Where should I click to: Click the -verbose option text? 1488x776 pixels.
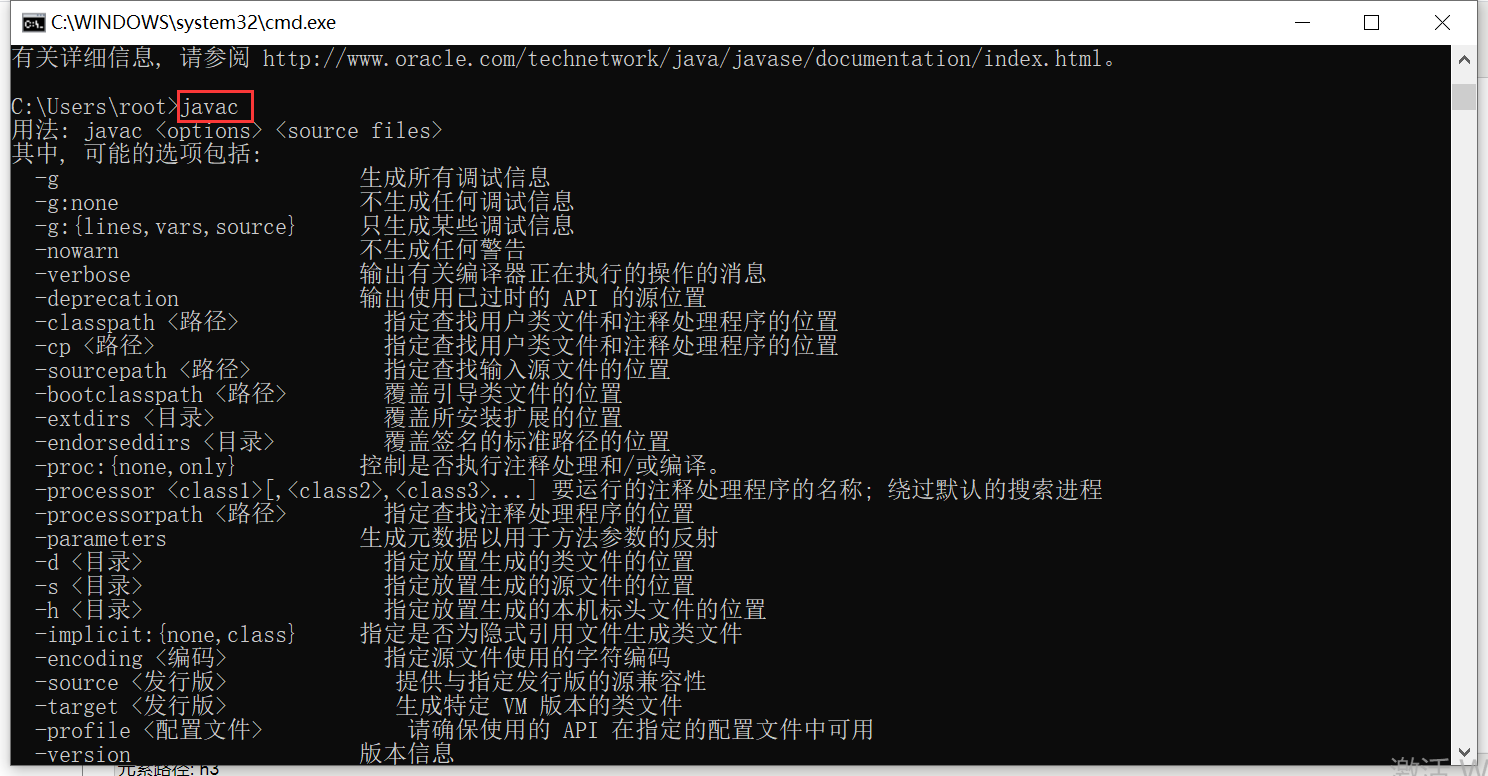point(83,274)
